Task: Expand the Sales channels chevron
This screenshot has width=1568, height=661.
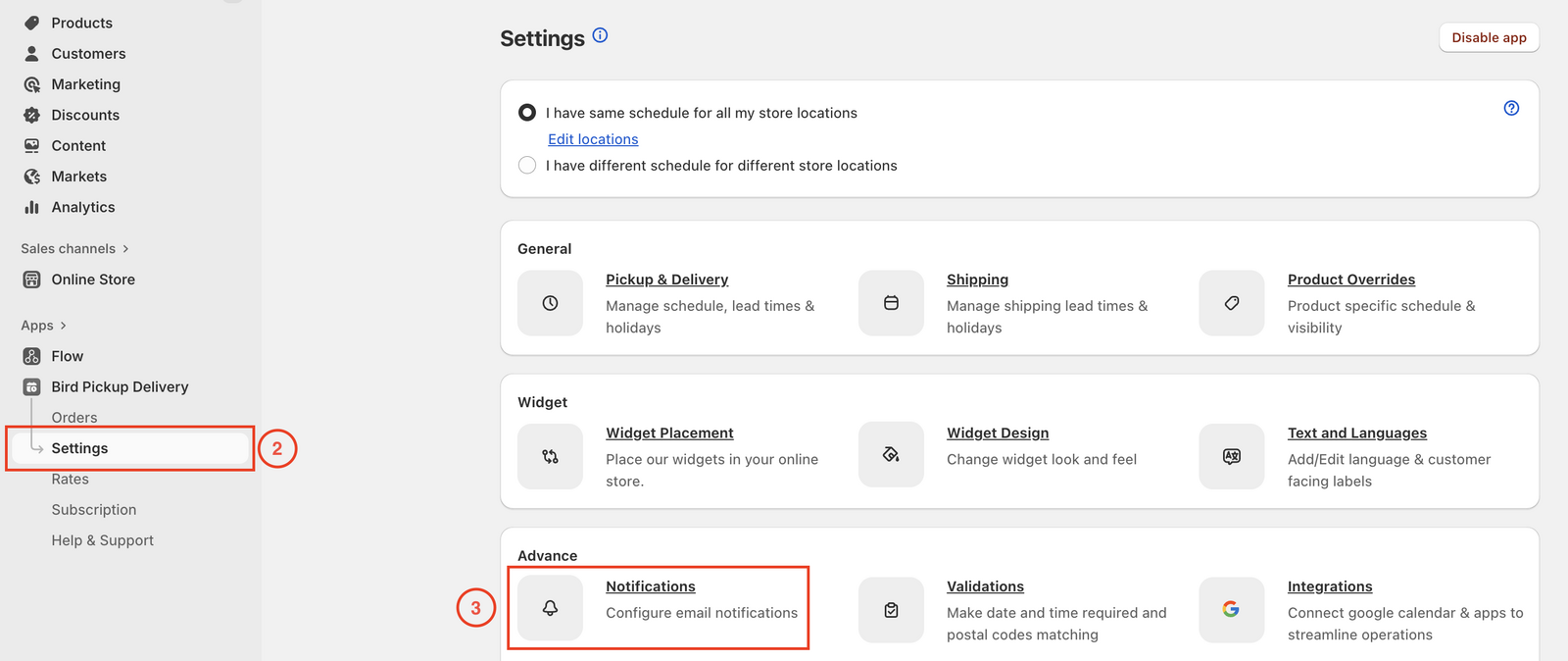Action: point(125,249)
